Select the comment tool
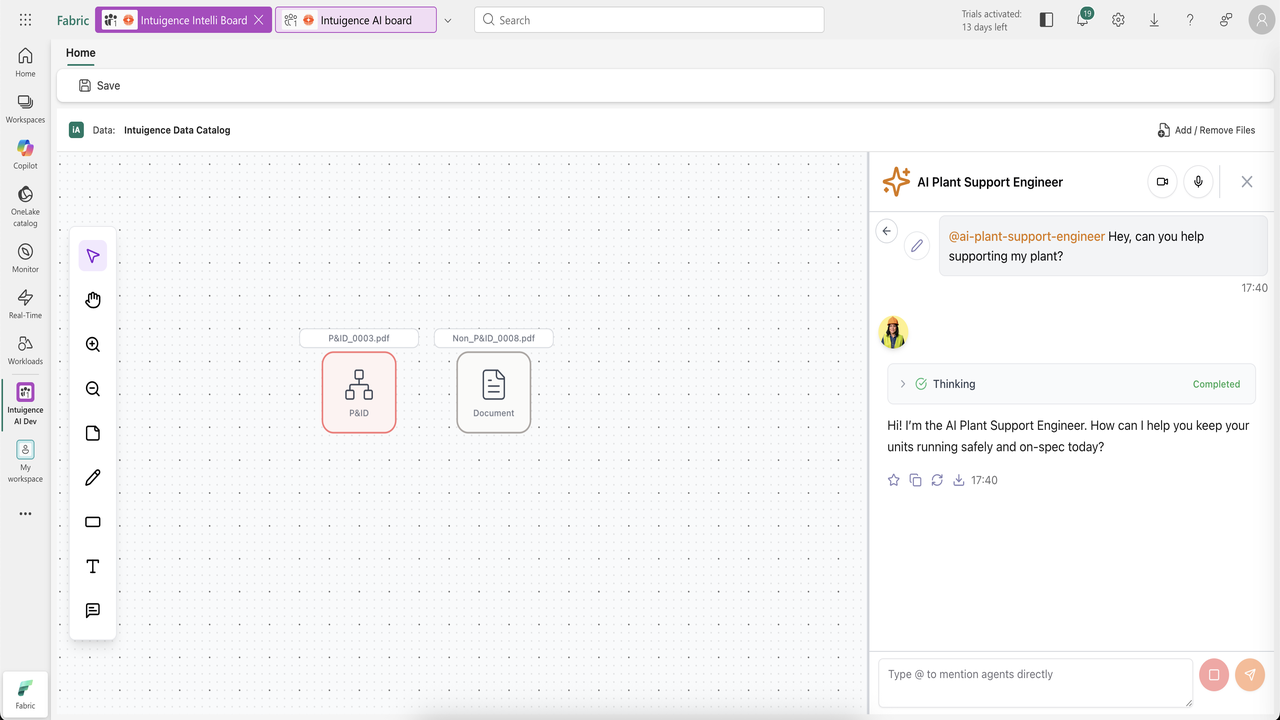The image size is (1280, 720). (93, 610)
